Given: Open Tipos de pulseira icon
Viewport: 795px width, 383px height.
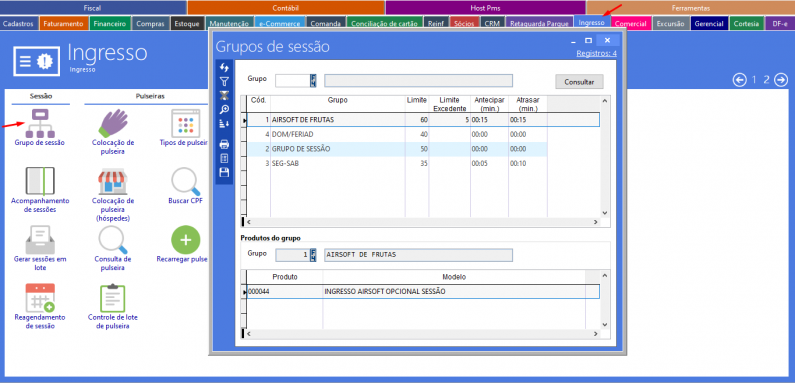Looking at the screenshot, I should (x=186, y=123).
